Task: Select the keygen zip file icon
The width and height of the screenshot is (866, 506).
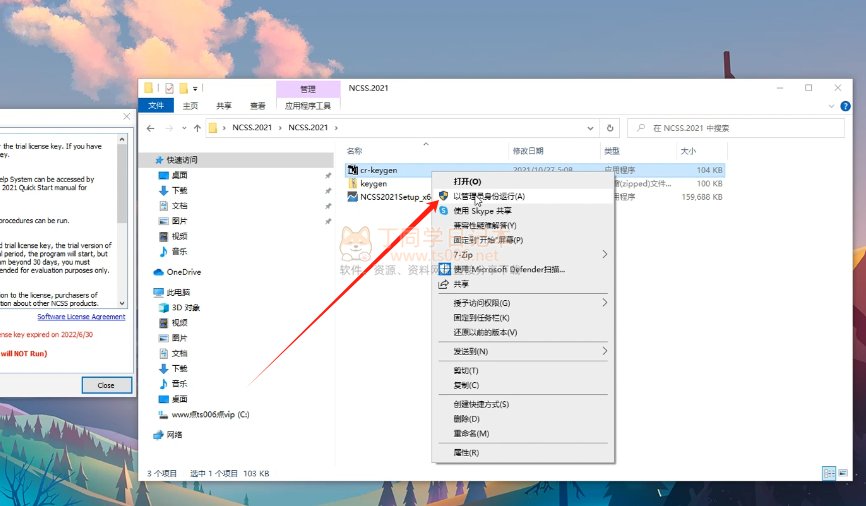Action: click(x=352, y=183)
